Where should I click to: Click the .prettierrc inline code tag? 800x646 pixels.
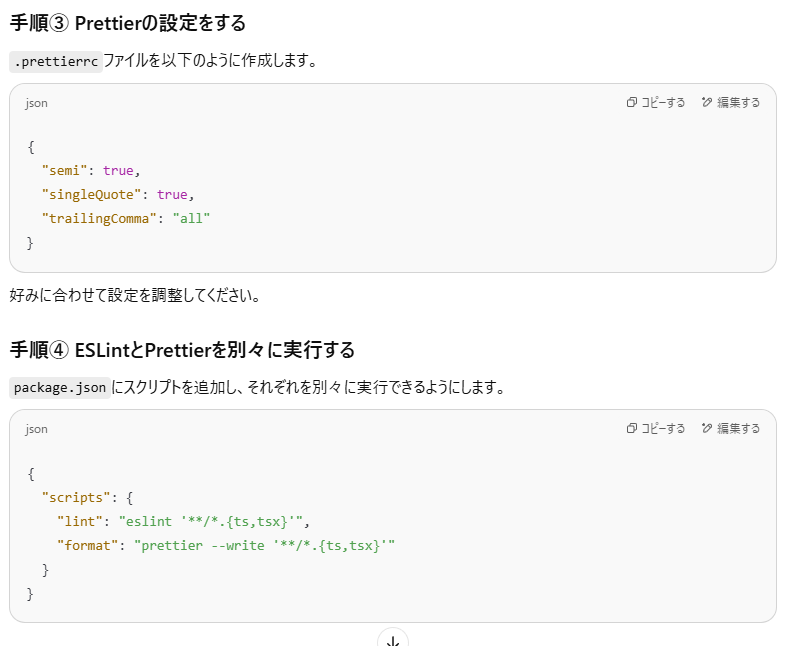tap(56, 61)
